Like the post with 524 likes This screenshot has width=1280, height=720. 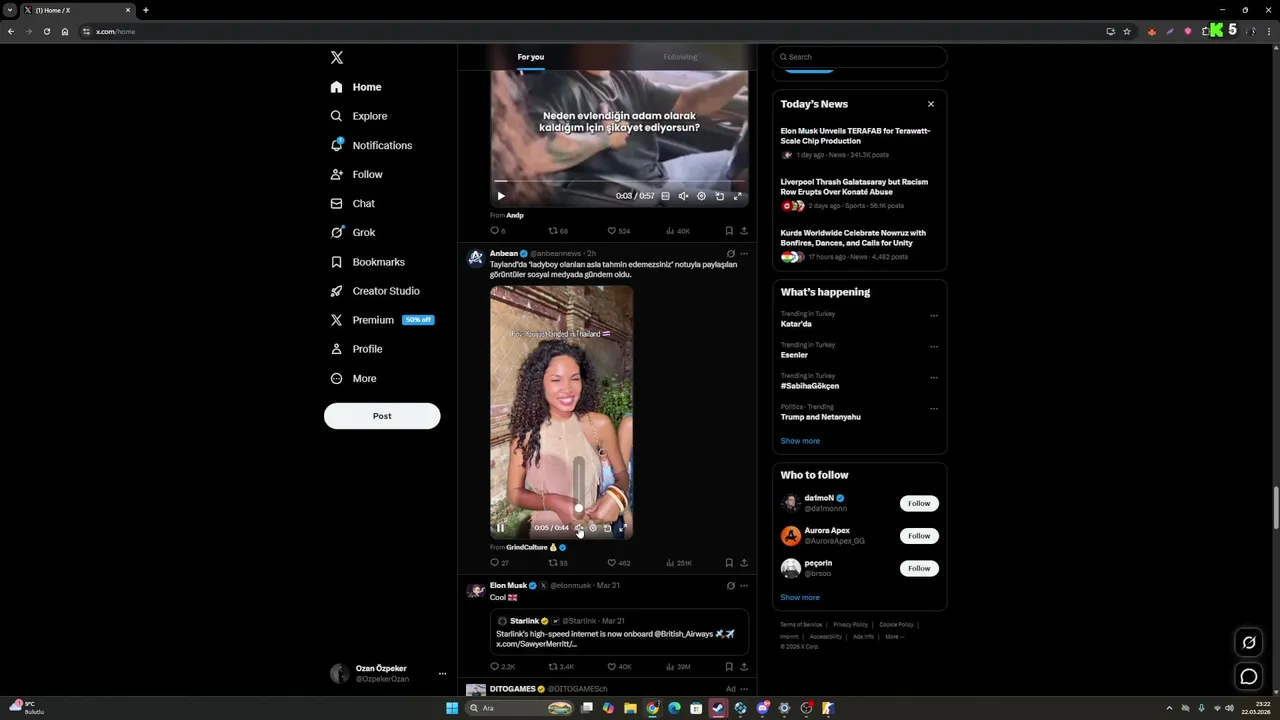(619, 231)
